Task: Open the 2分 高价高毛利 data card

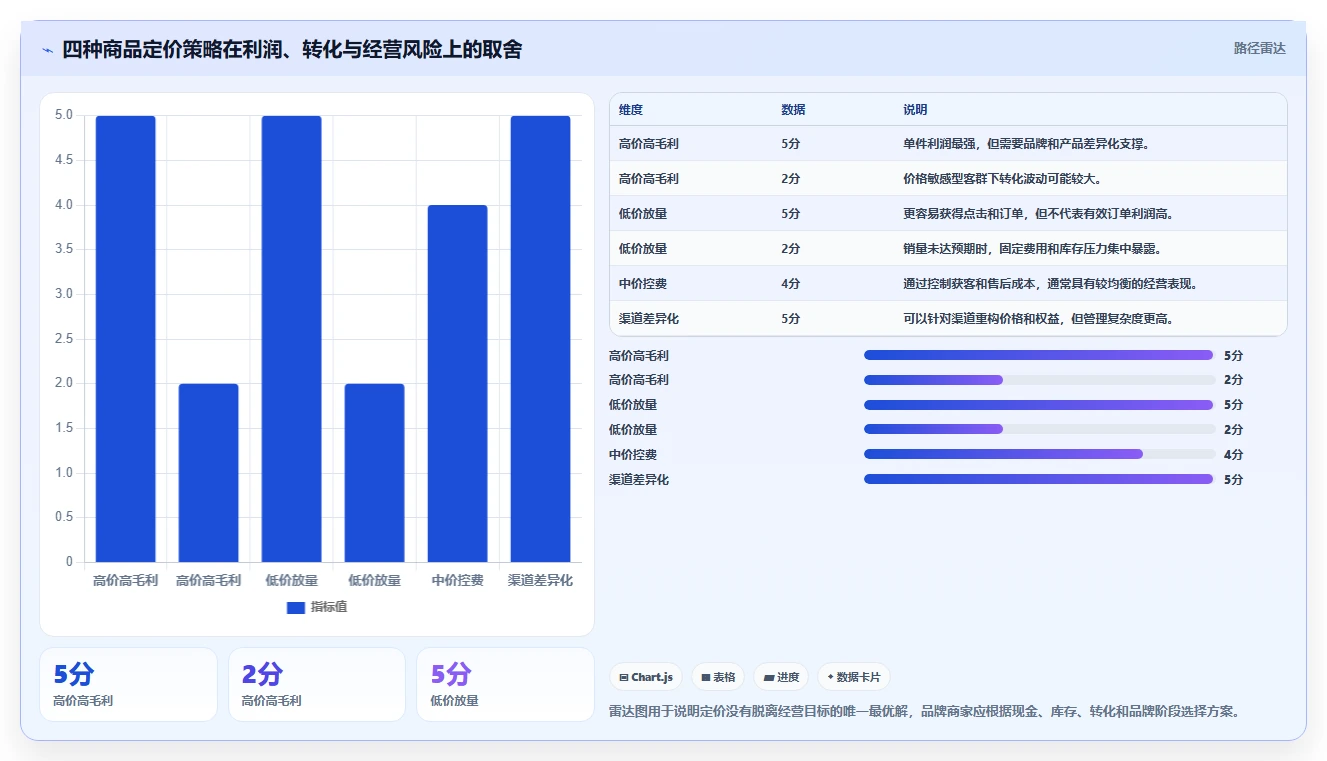Action: point(317,684)
